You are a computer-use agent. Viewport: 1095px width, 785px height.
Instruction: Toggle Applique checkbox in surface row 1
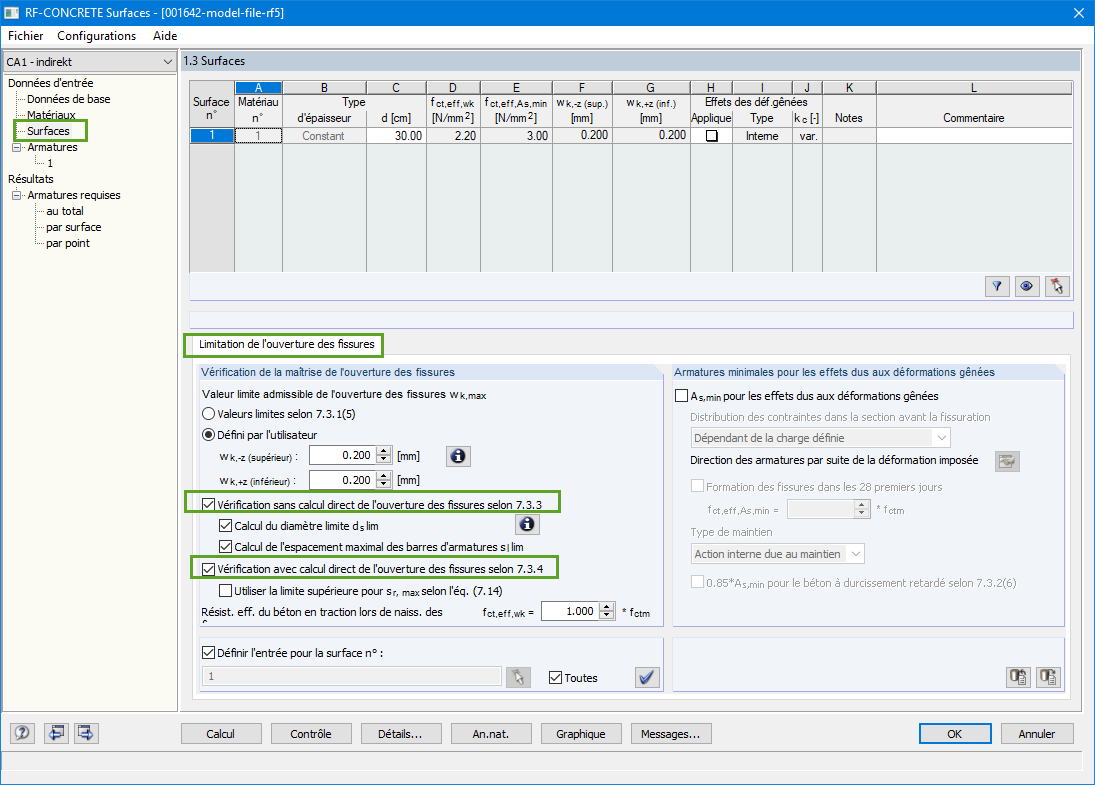712,136
